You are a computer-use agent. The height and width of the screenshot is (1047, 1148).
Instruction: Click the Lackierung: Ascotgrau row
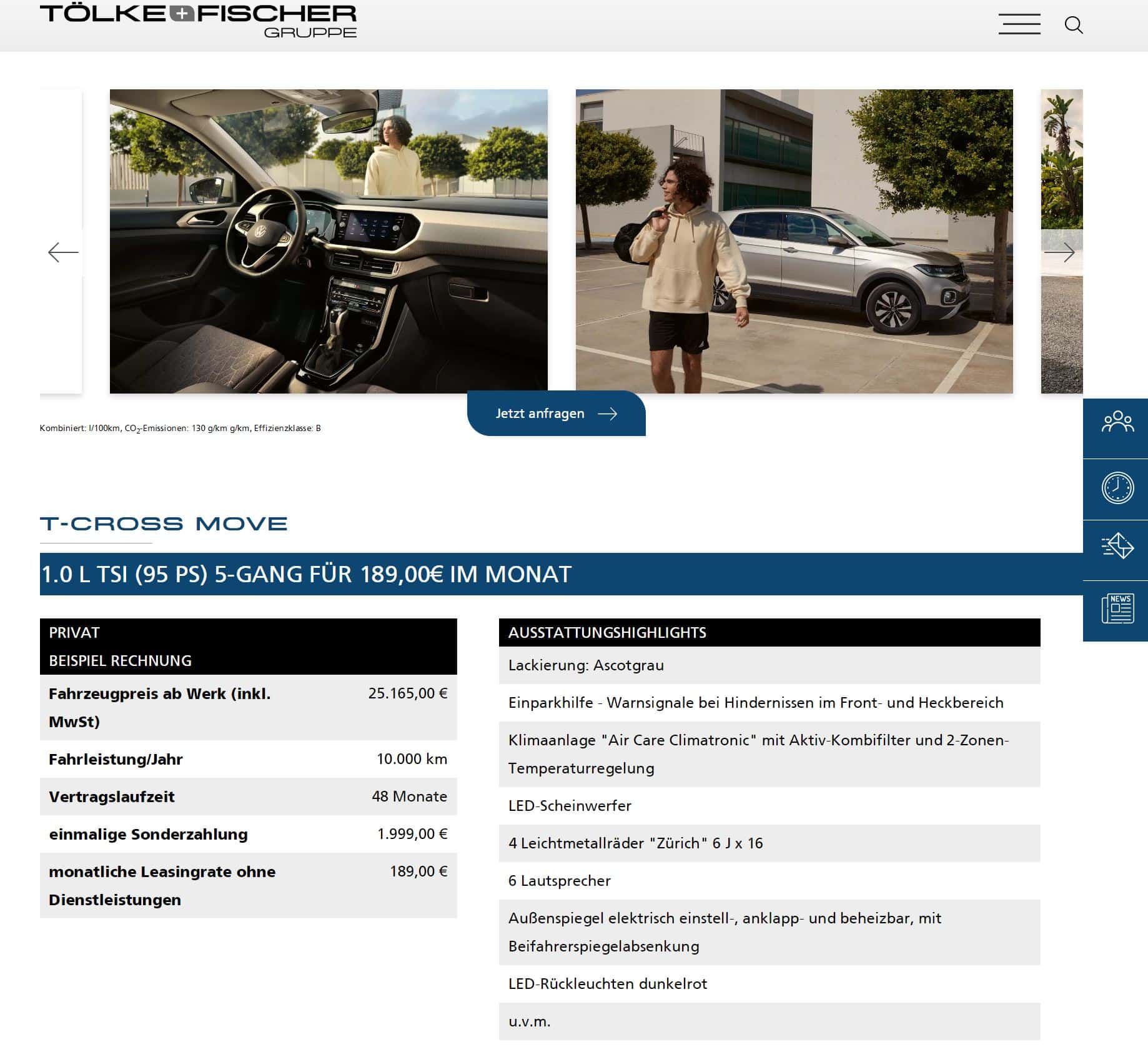pyautogui.click(x=769, y=665)
